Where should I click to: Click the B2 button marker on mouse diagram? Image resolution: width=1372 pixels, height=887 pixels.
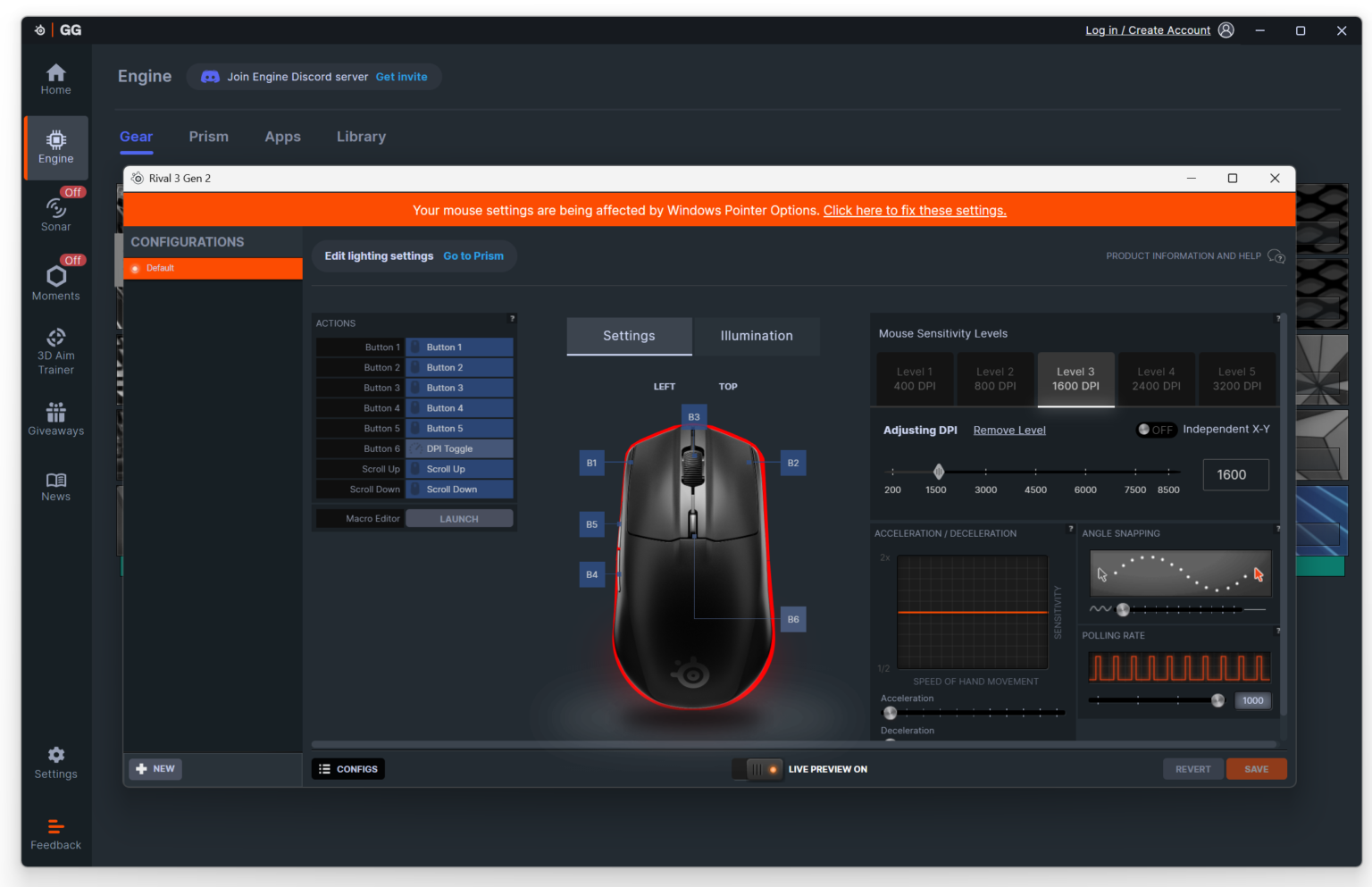793,463
